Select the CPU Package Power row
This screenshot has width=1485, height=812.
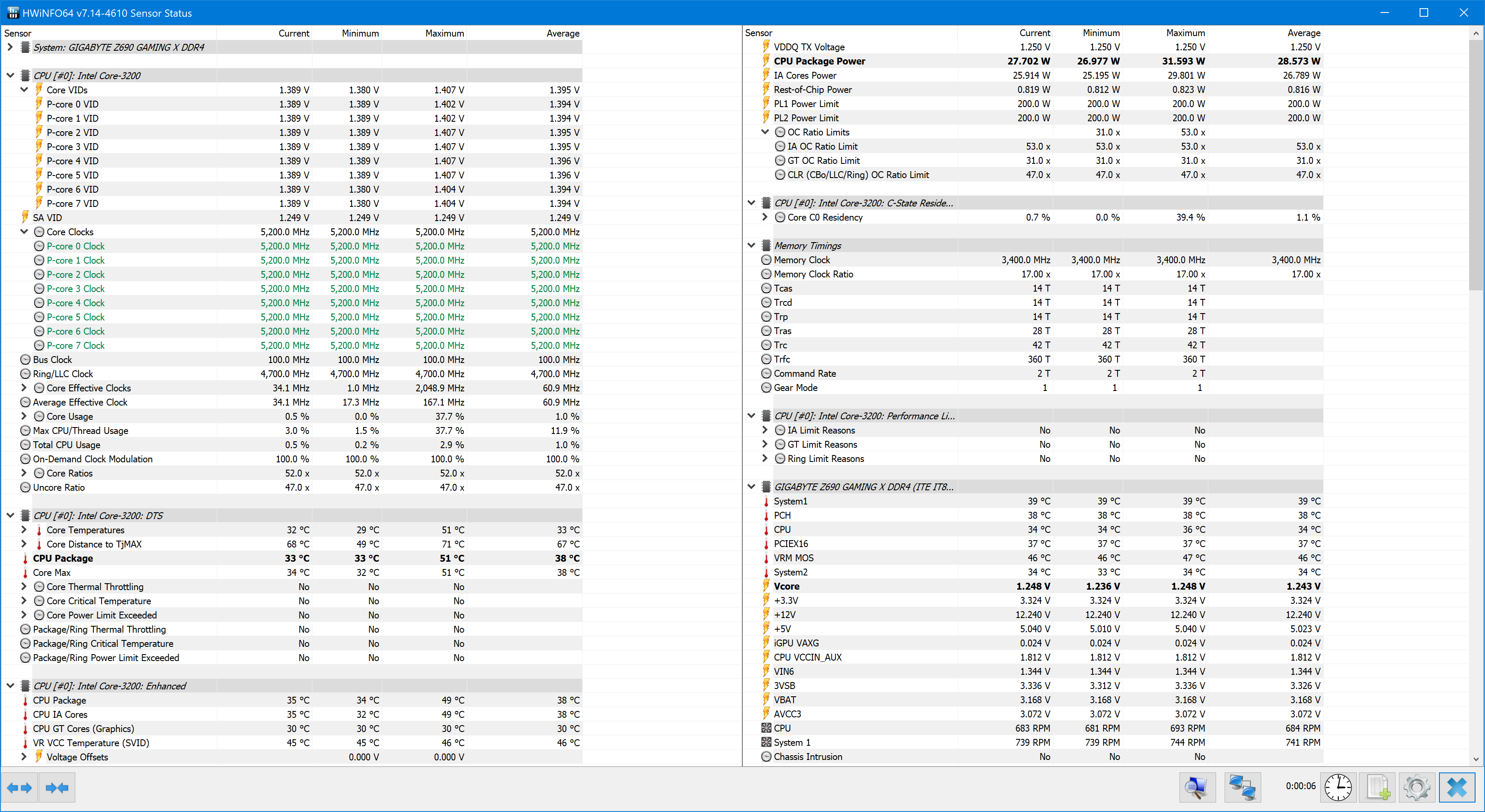tap(819, 61)
